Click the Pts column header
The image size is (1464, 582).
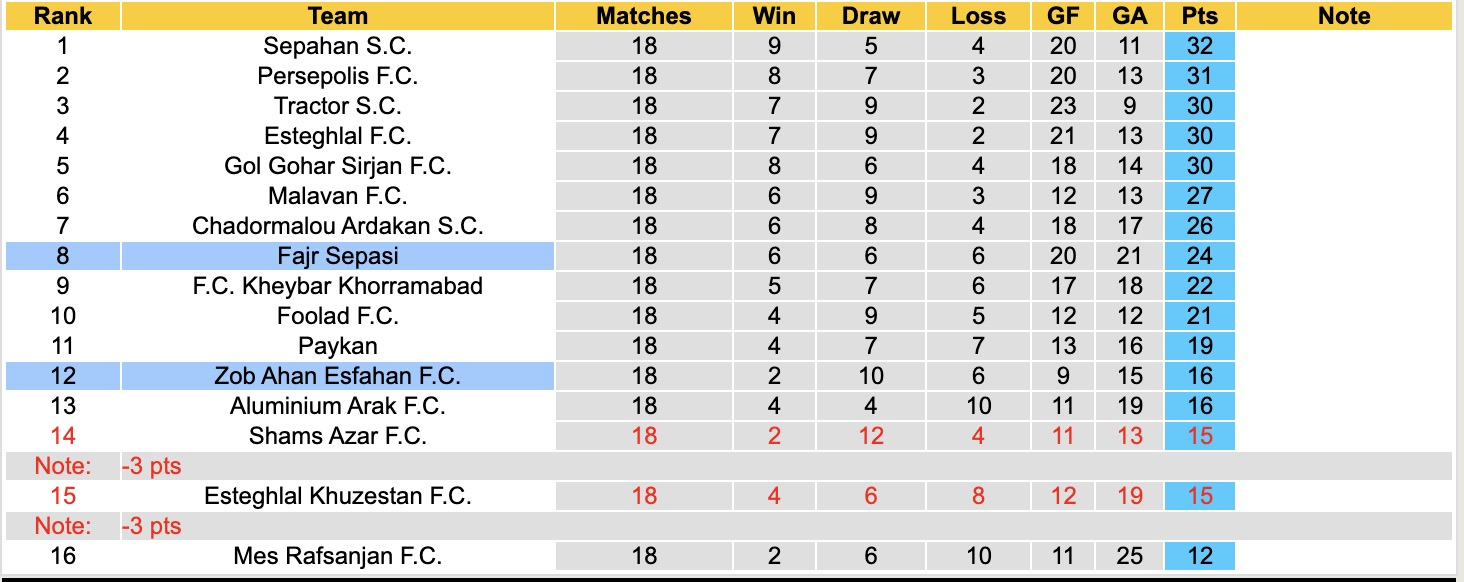[1199, 16]
